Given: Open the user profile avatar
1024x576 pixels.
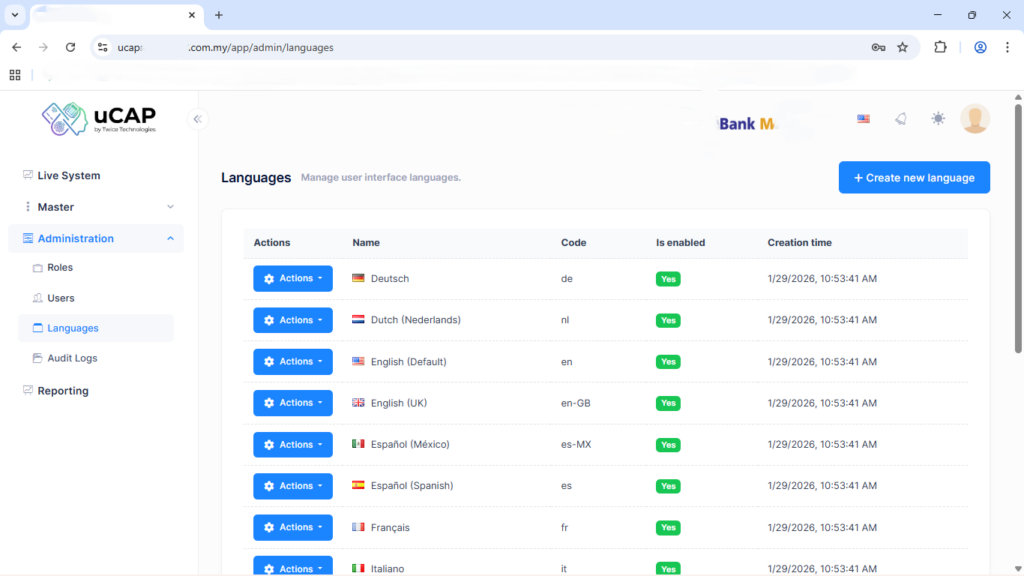Looking at the screenshot, I should (x=974, y=119).
